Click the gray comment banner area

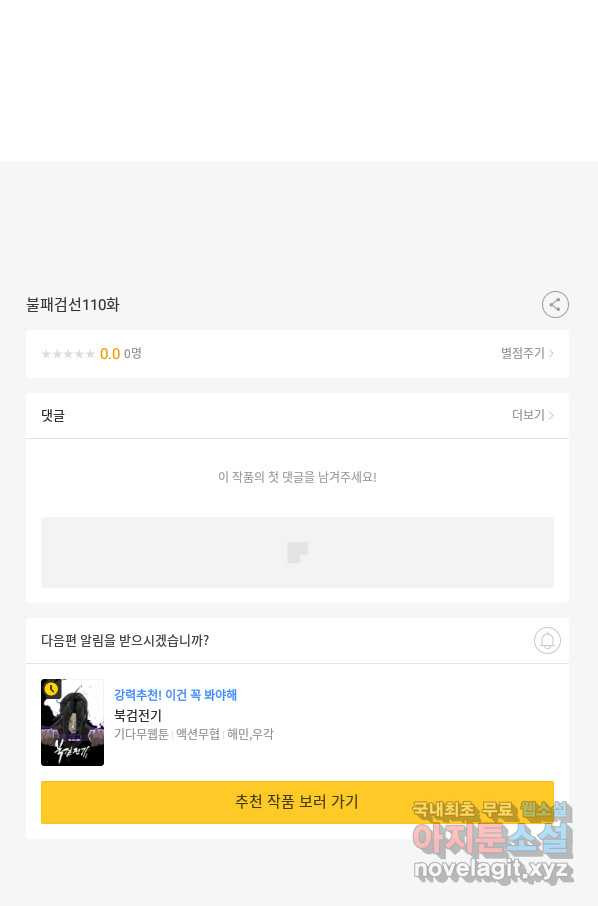tap(297, 552)
